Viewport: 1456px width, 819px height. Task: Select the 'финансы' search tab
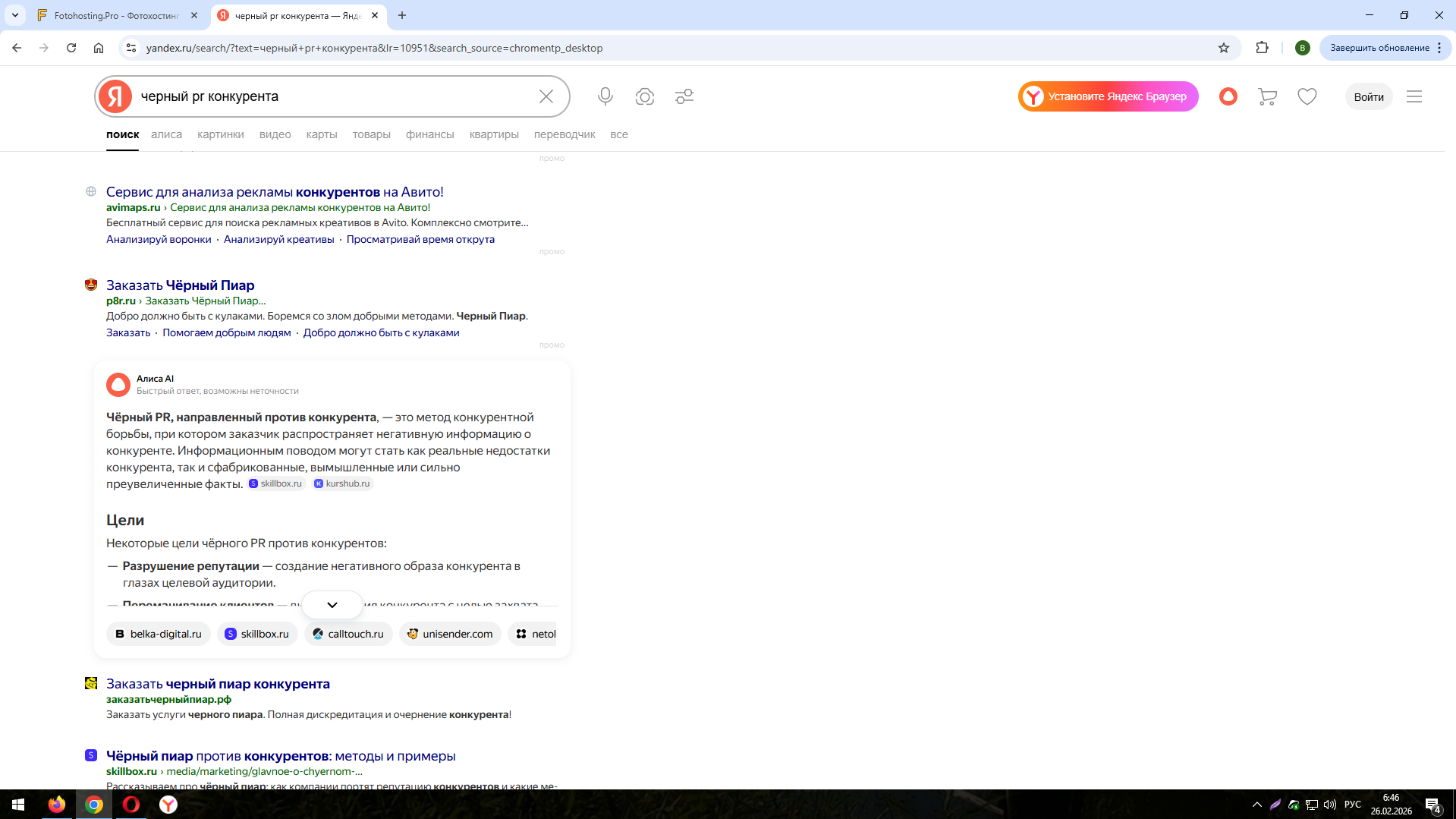430,134
